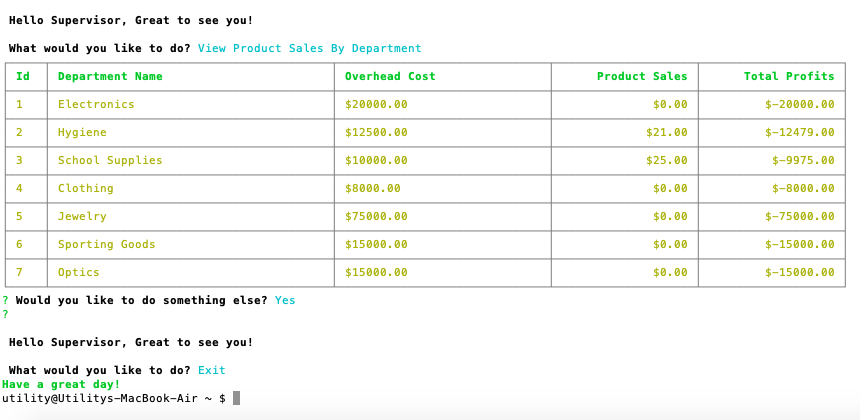Click the Total Profits column header
This screenshot has width=860, height=420.
click(x=788, y=76)
